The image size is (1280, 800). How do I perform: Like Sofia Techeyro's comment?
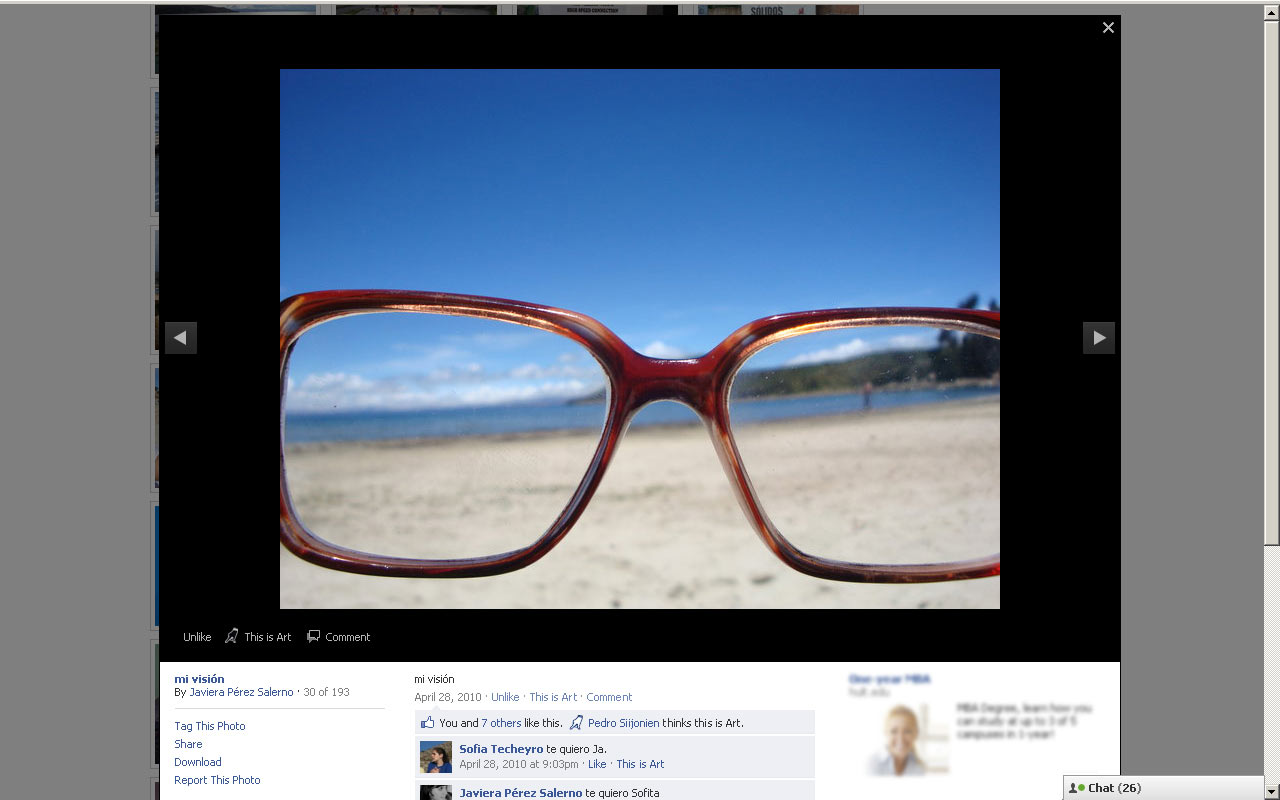(597, 764)
